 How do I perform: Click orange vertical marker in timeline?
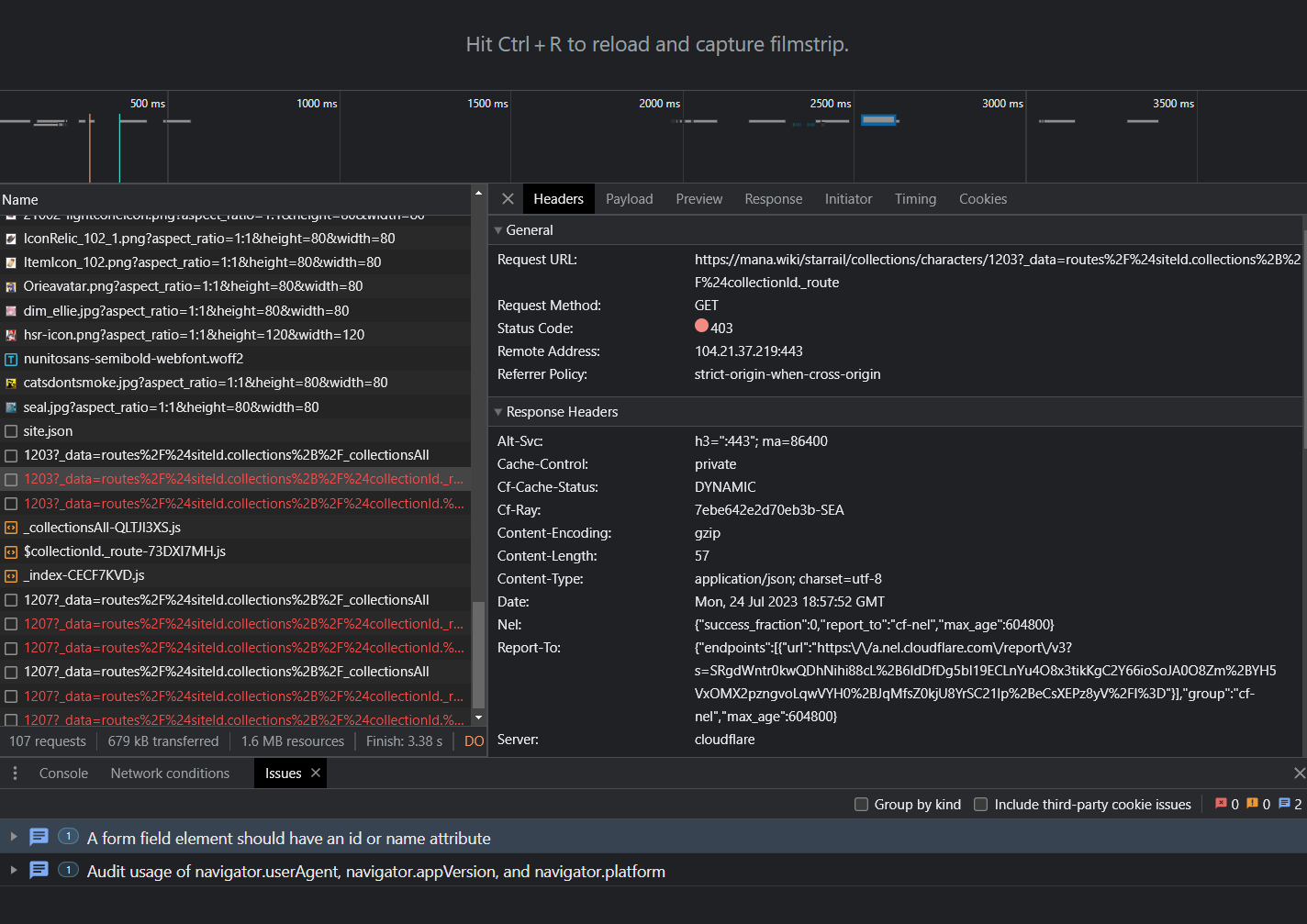pos(90,147)
